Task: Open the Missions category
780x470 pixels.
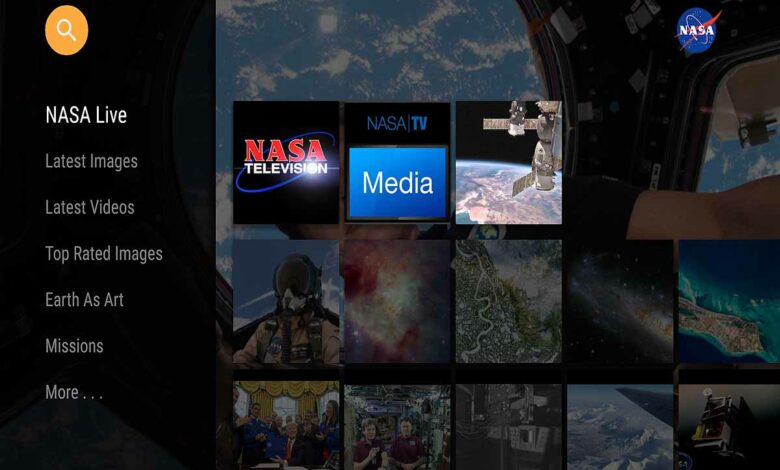Action: 75,346
